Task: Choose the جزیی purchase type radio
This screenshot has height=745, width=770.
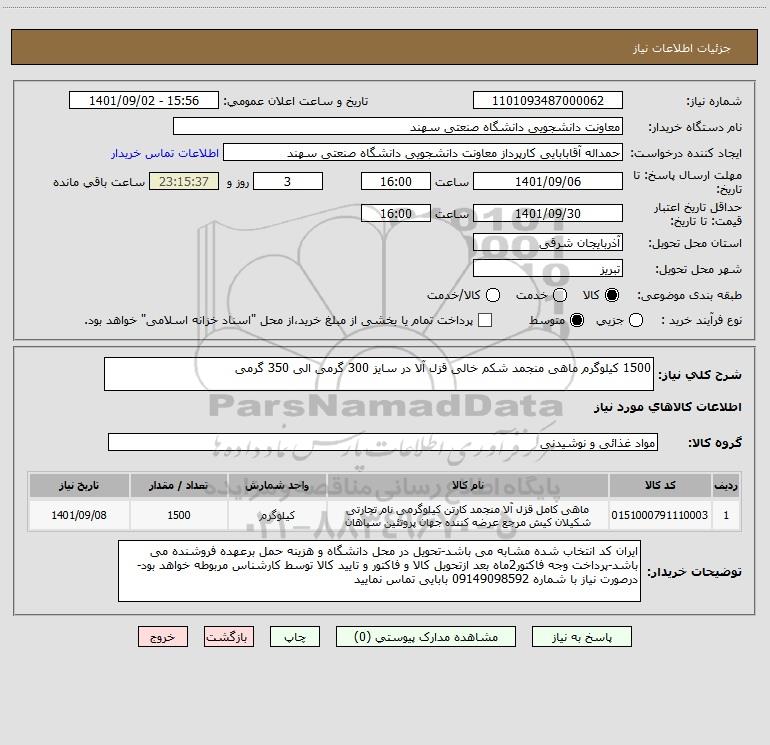Action: point(635,320)
